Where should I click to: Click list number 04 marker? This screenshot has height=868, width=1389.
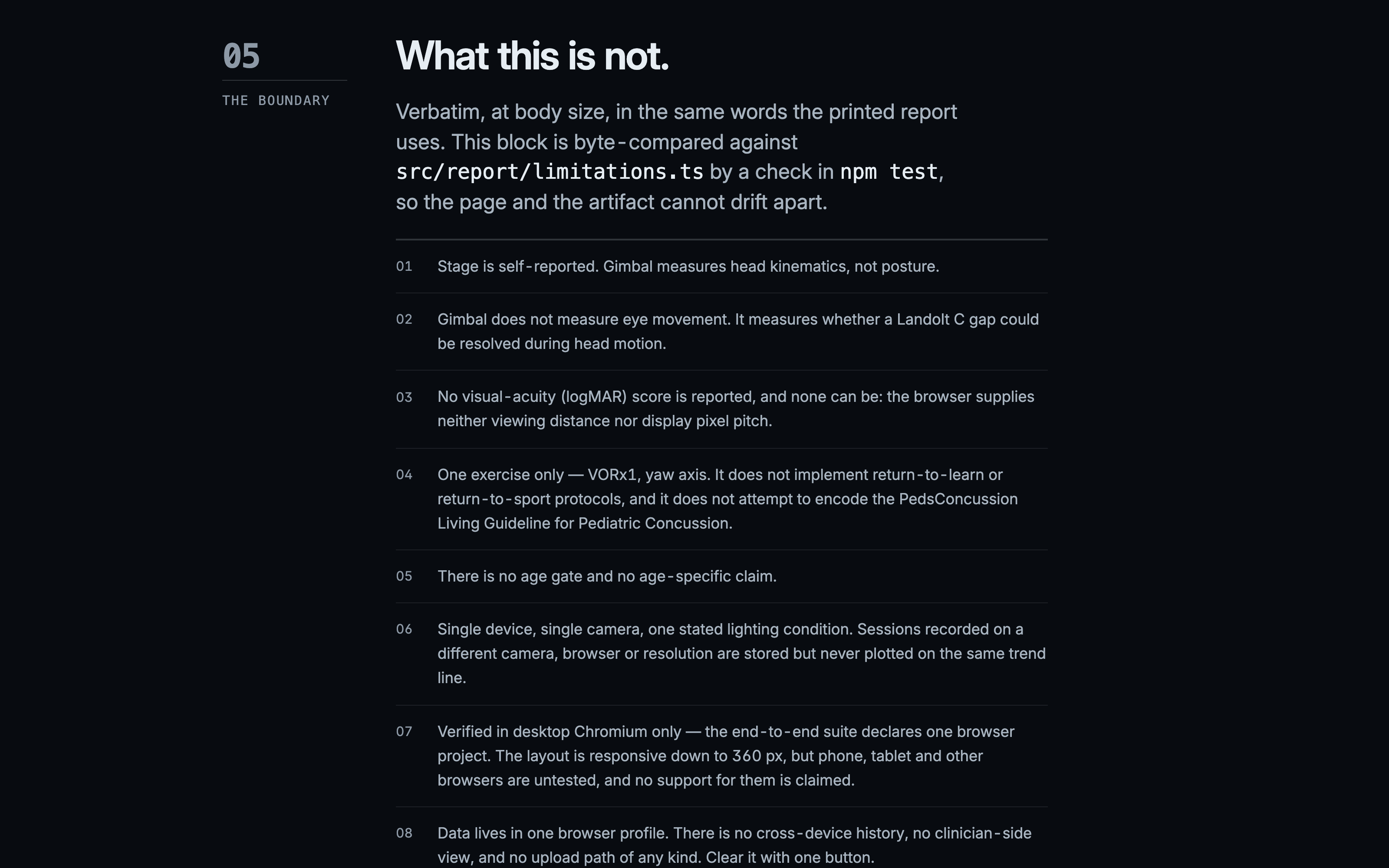click(x=404, y=475)
